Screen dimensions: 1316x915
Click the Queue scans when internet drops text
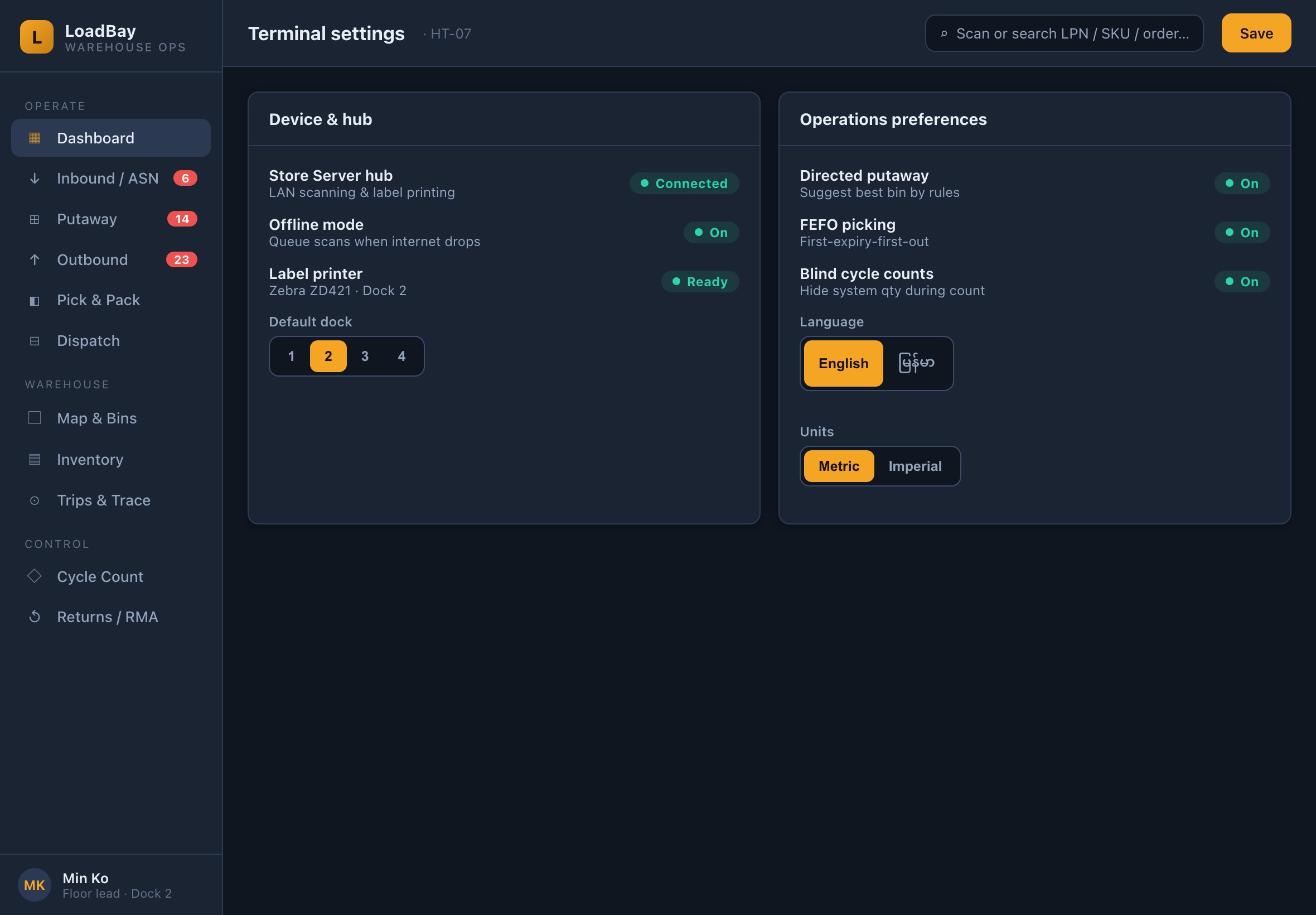click(374, 242)
